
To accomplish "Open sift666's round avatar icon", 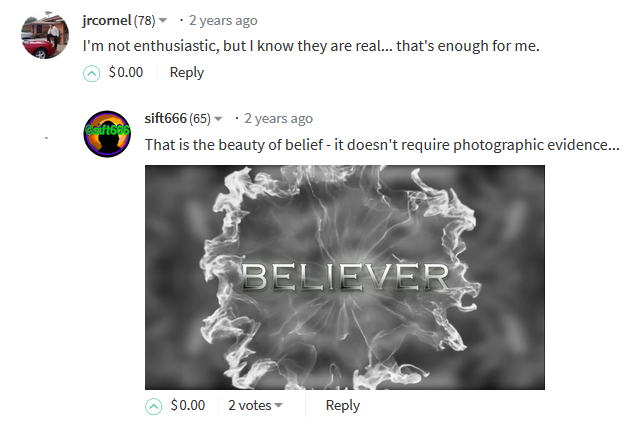I will coord(107,134).
